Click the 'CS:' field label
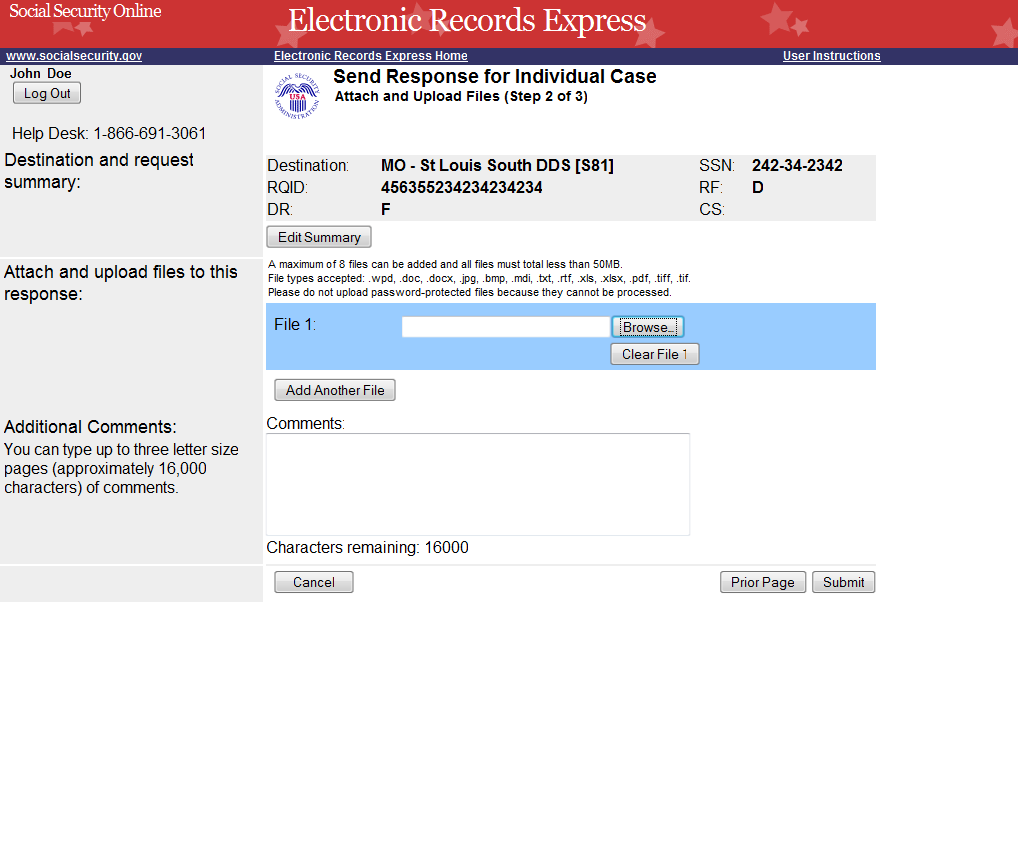The height and width of the screenshot is (845, 1018). click(712, 210)
